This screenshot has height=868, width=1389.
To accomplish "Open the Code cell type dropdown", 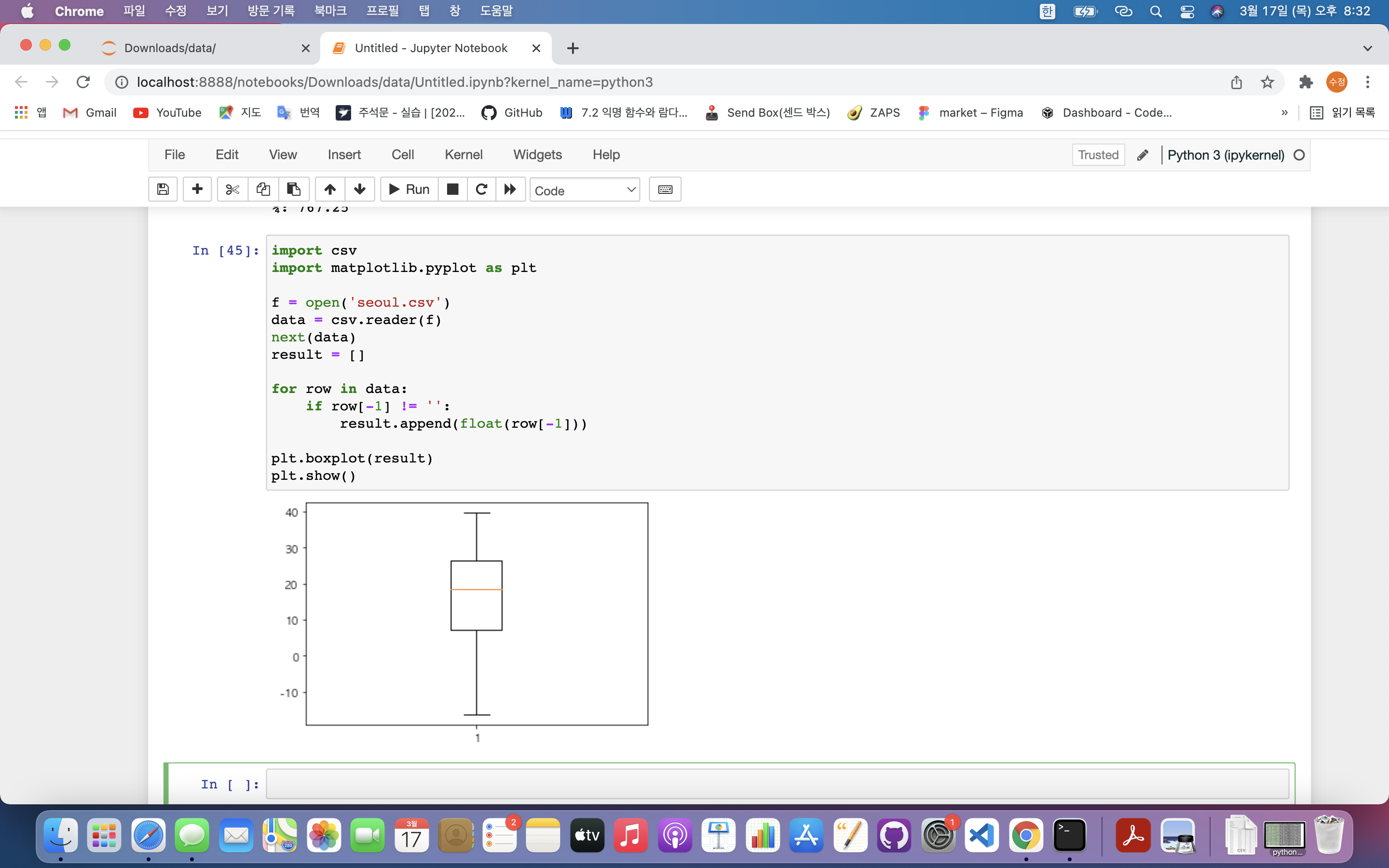I will (x=585, y=190).
